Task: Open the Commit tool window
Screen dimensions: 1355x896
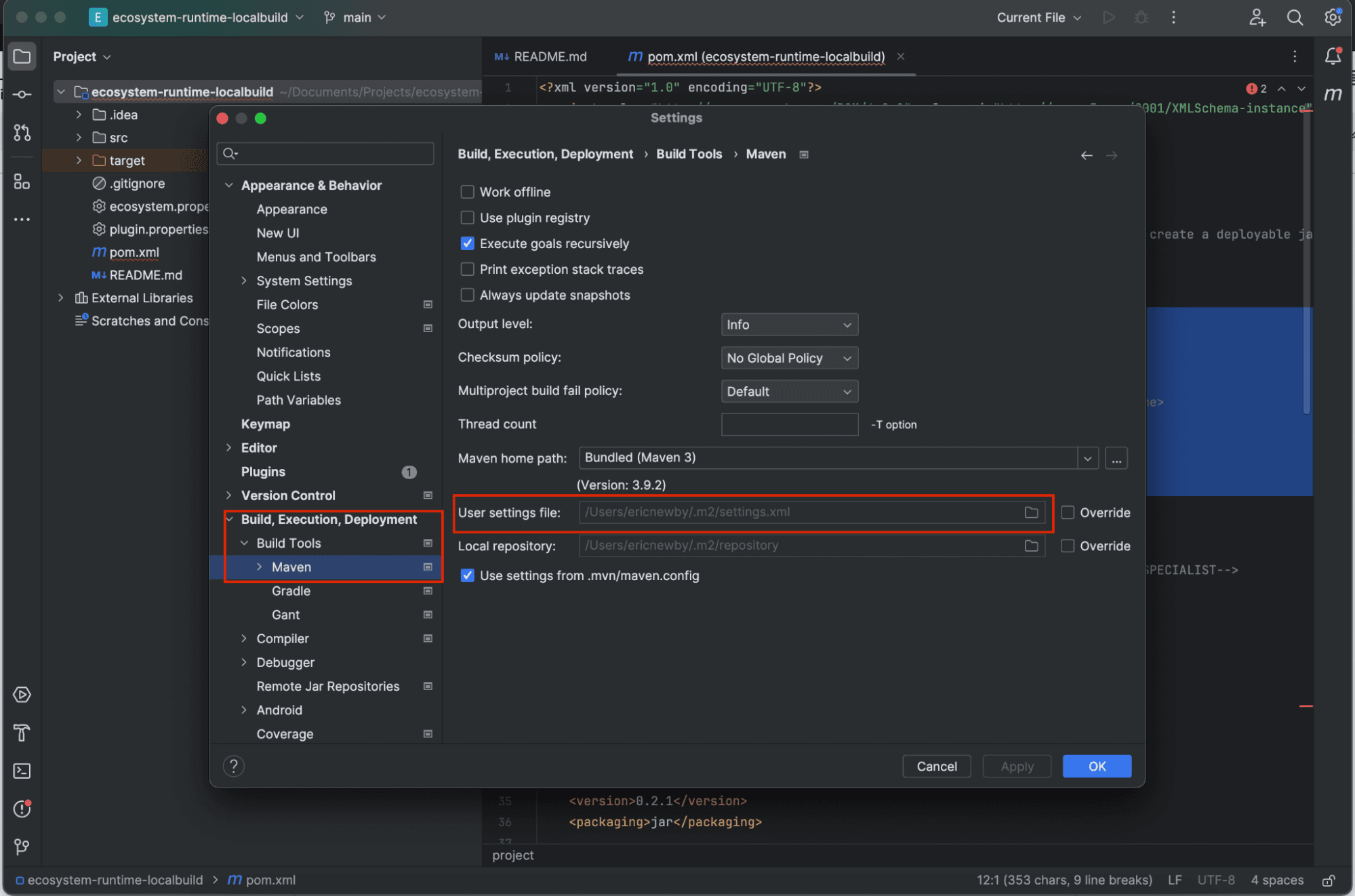Action: [22, 94]
